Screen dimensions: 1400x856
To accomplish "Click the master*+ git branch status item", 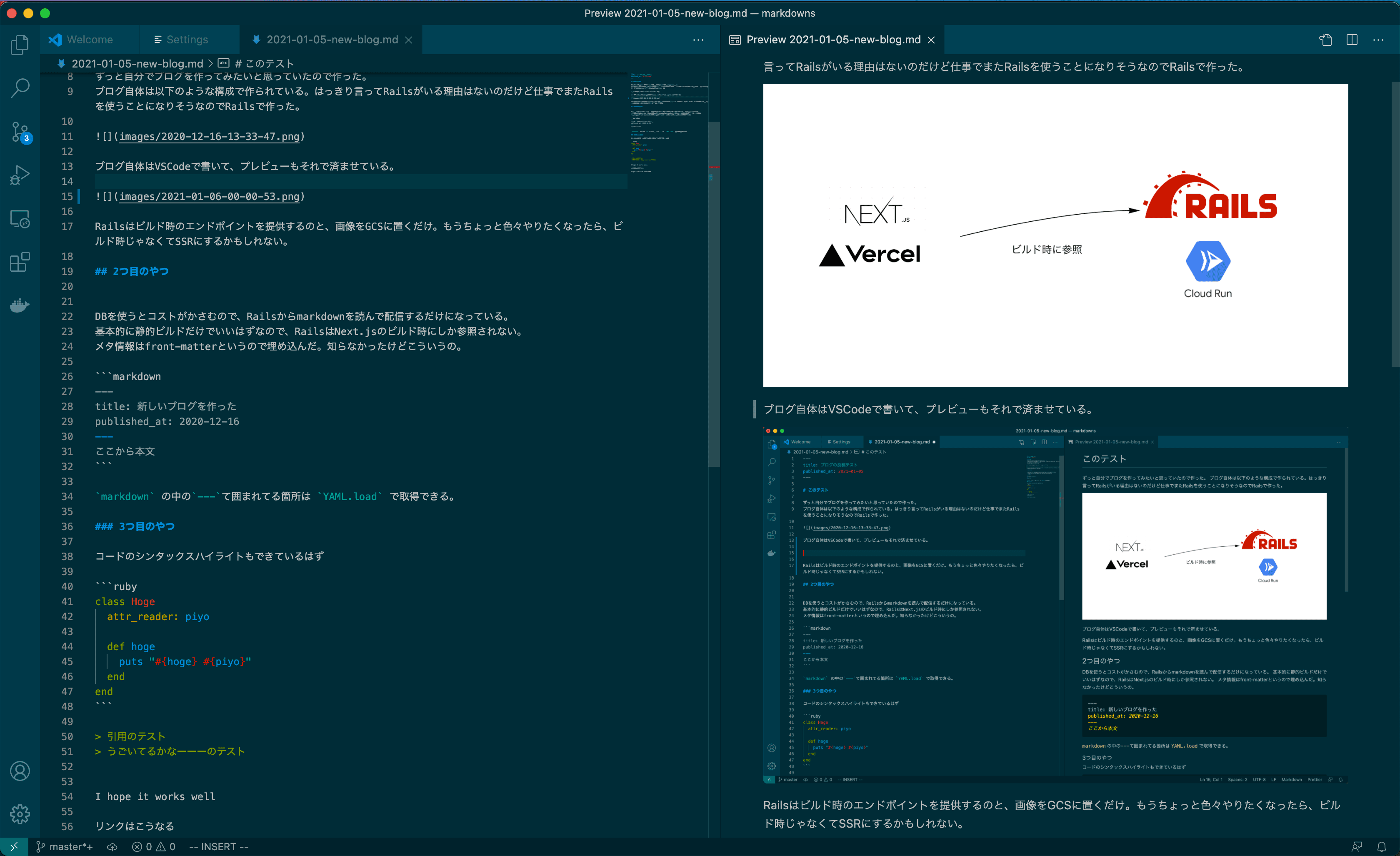I will coord(64,846).
